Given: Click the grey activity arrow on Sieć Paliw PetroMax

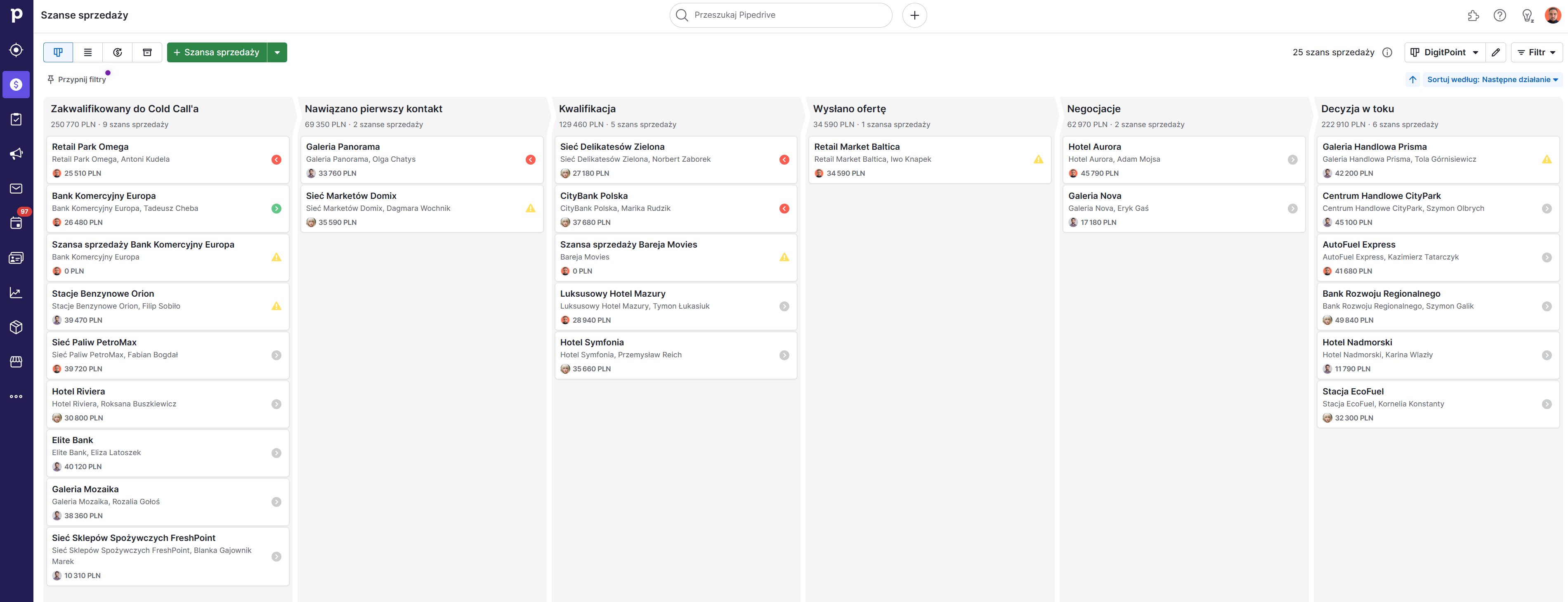Looking at the screenshot, I should (276, 356).
